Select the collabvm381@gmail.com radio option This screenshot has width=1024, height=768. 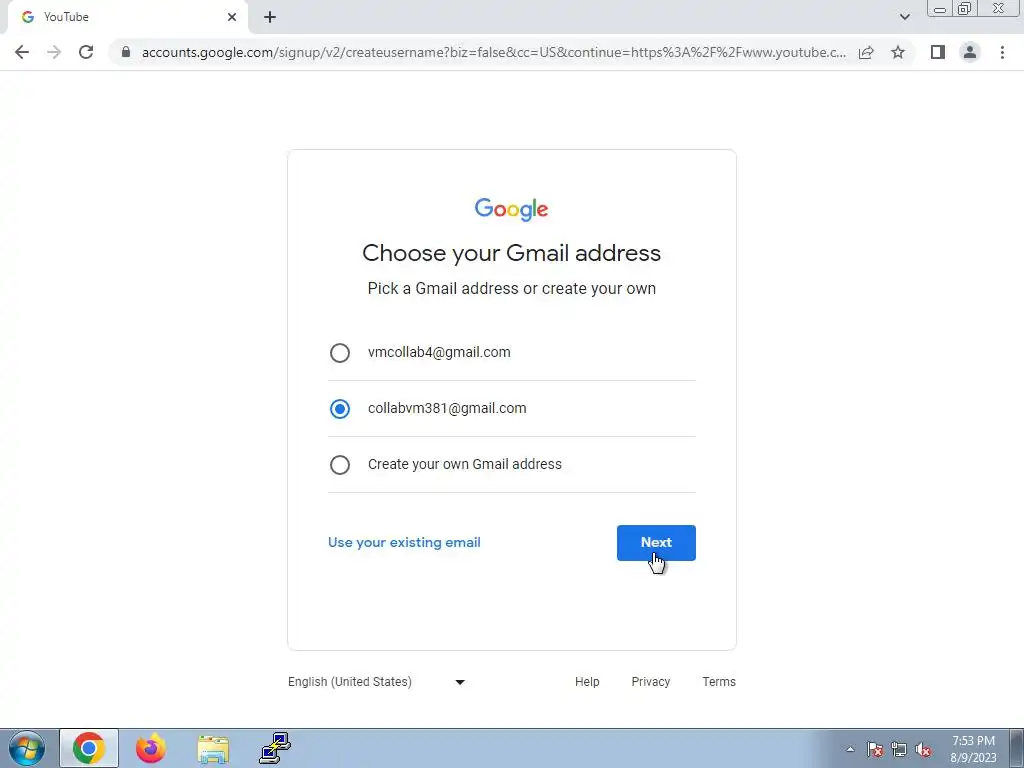coord(340,409)
